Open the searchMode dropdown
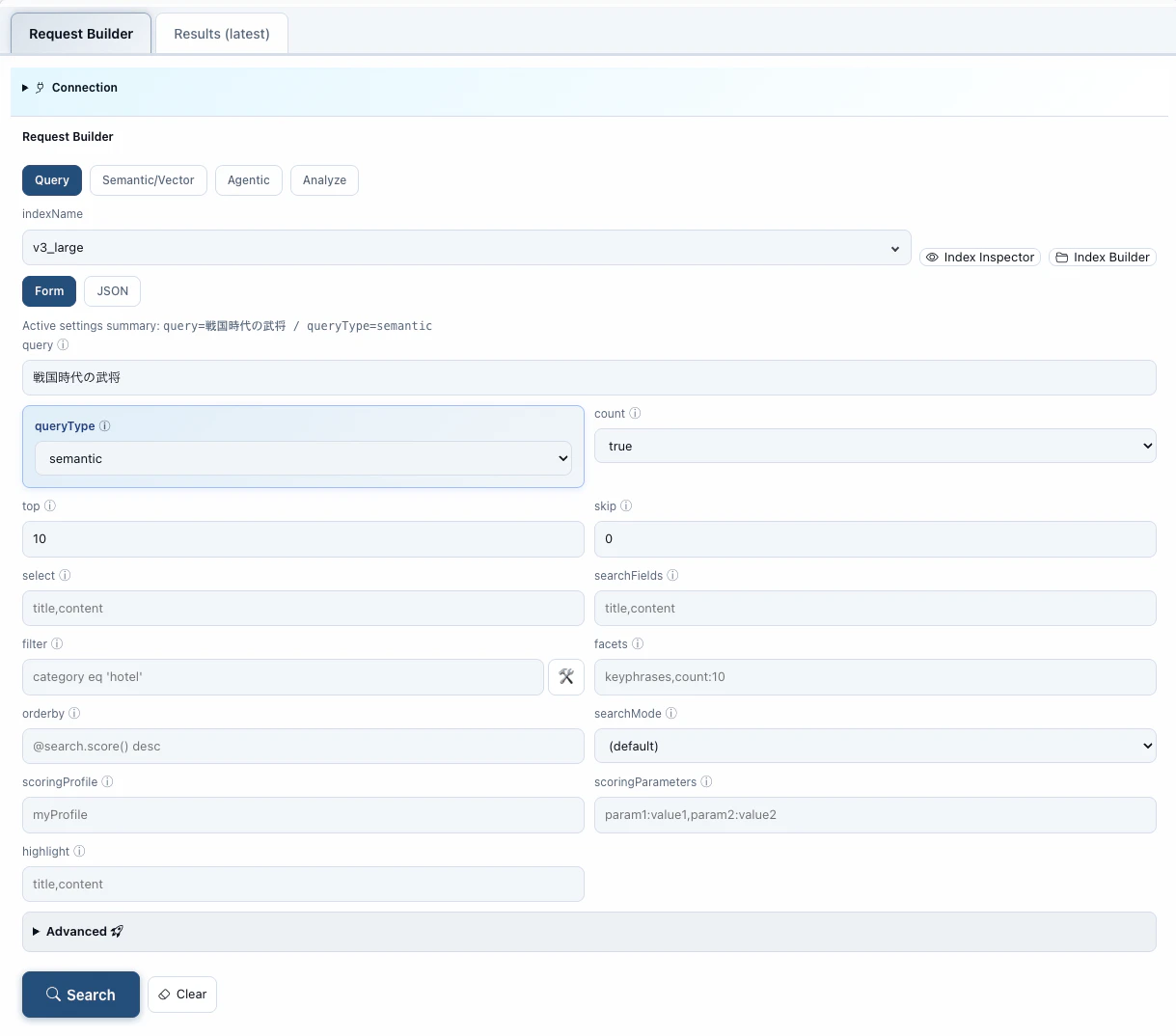1176x1036 pixels. (875, 746)
